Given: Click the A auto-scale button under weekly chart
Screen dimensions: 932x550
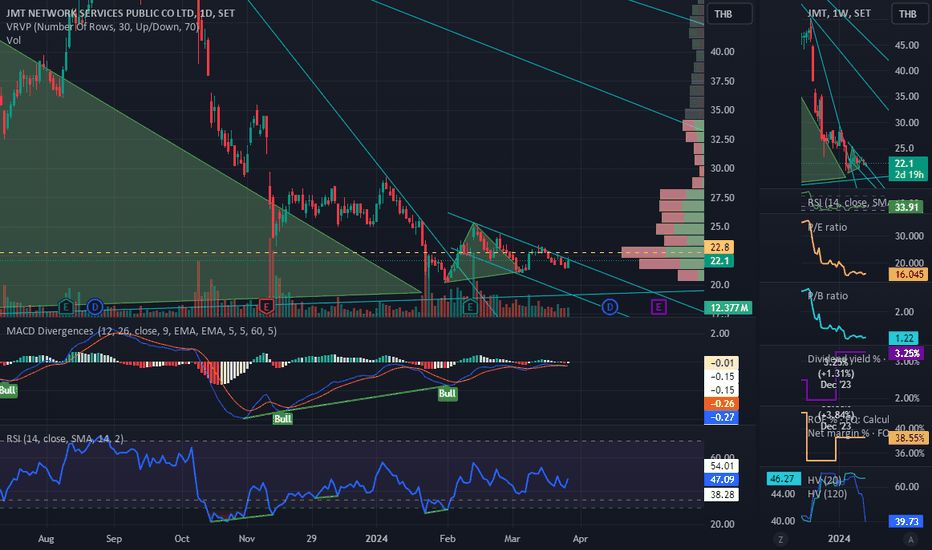Looking at the screenshot, I should coord(910,539).
